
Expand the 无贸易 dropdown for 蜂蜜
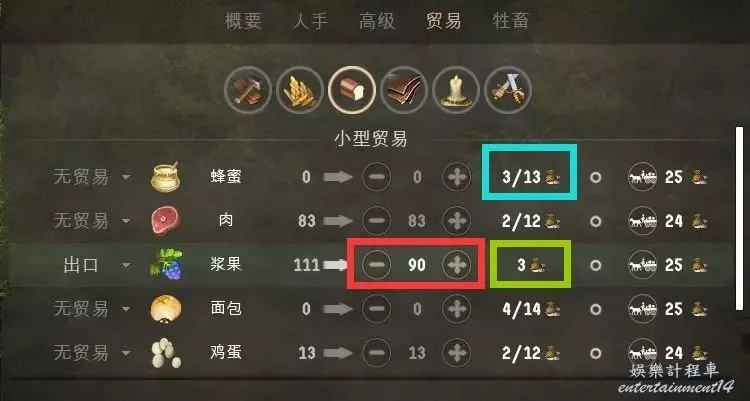(92, 177)
